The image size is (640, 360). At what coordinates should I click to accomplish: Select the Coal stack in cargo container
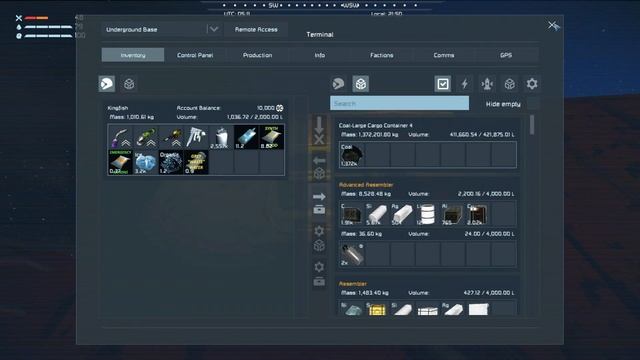point(352,155)
